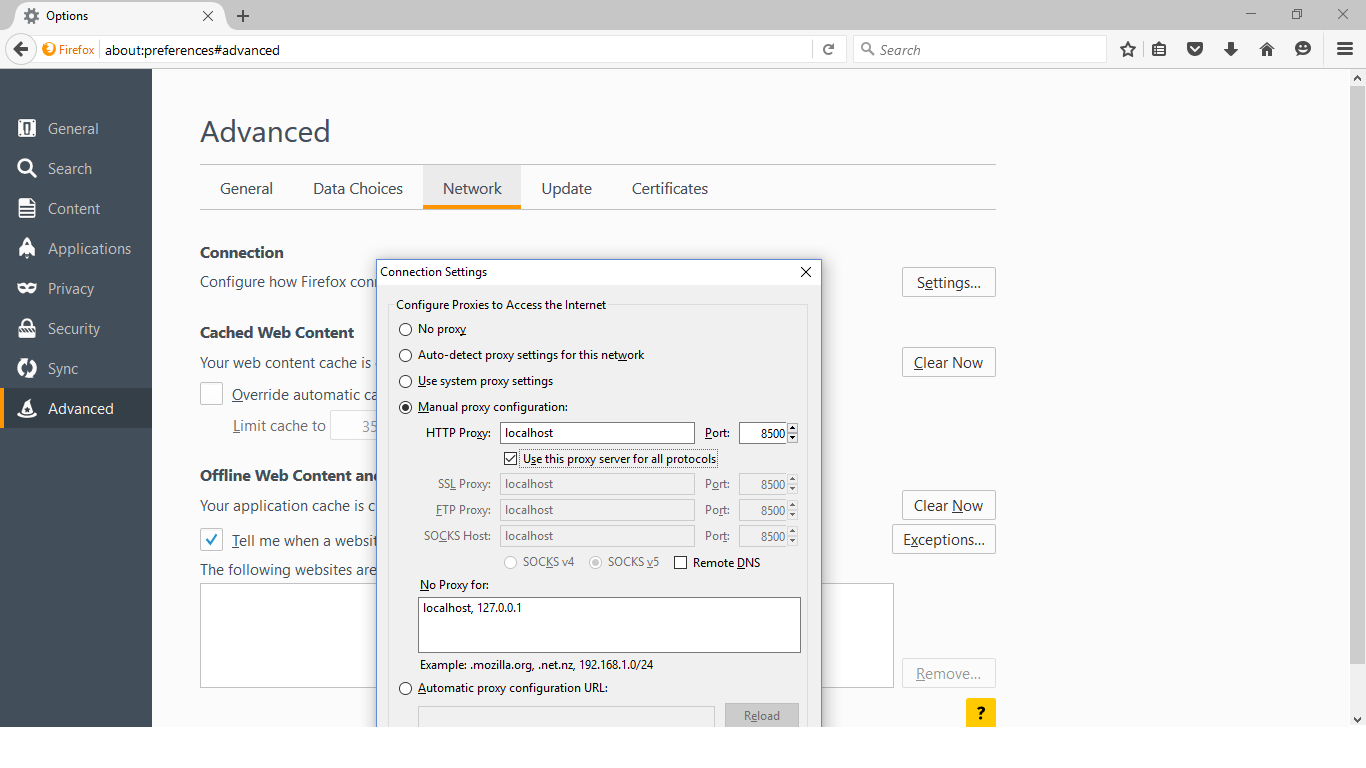Image resolution: width=1366 pixels, height=768 pixels.
Task: Open the Downloads arrow icon
Action: coord(1231,49)
